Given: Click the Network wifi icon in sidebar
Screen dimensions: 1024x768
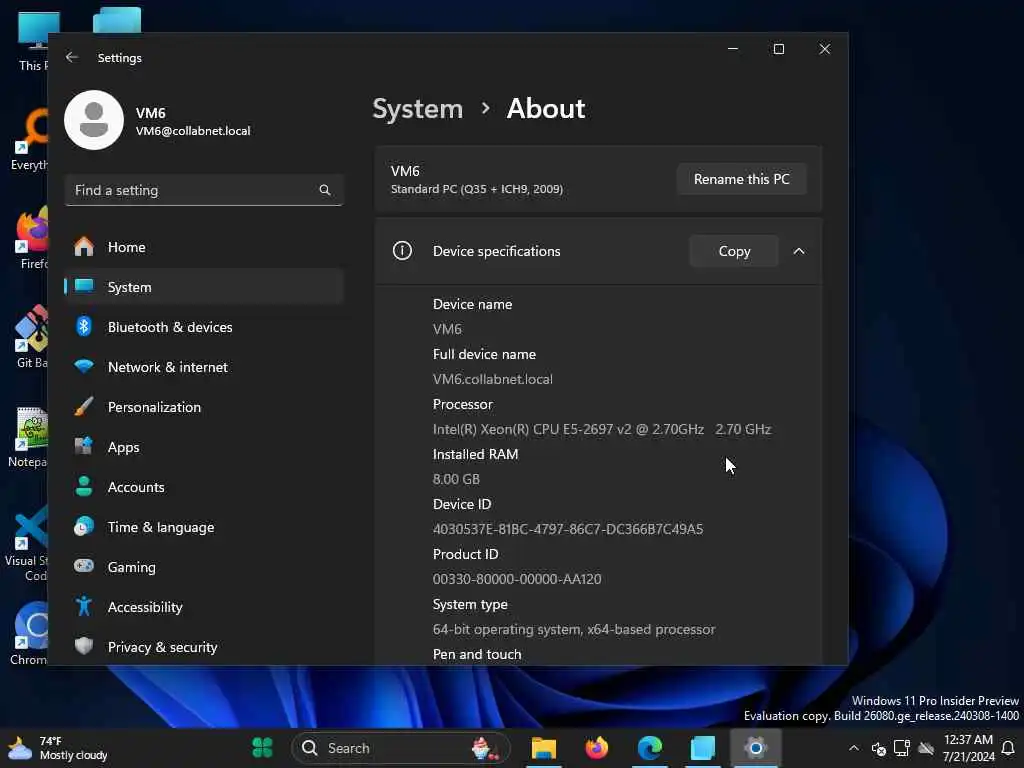Looking at the screenshot, I should coord(84,366).
